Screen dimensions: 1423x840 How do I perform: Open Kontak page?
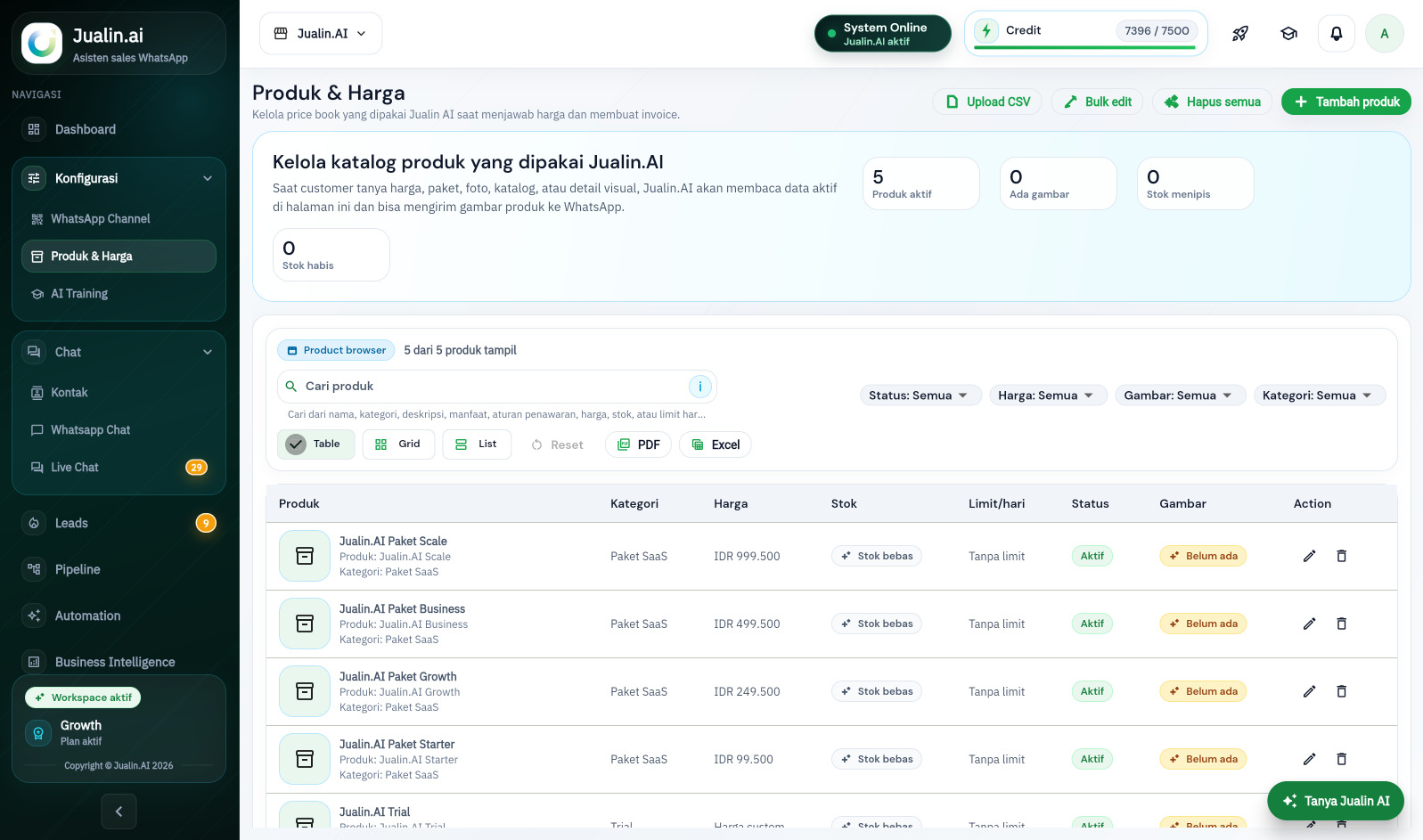click(x=119, y=392)
